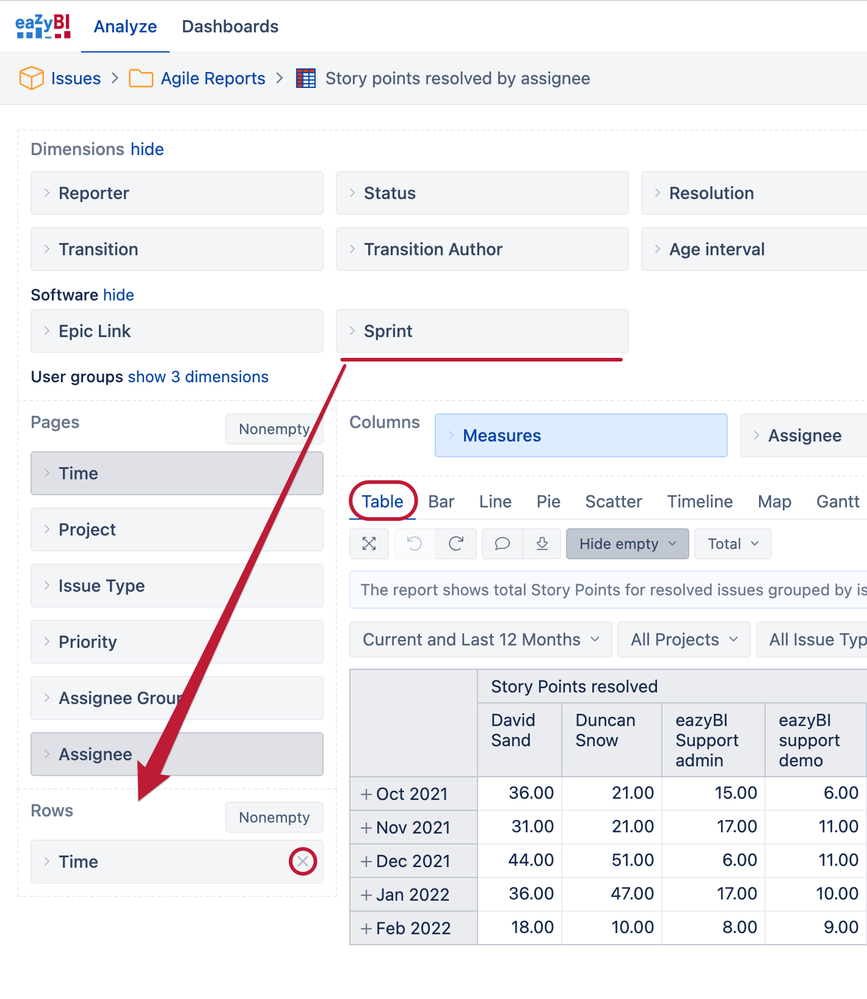The height and width of the screenshot is (999, 867).
Task: Remove Time from Rows with x icon
Action: 303,861
